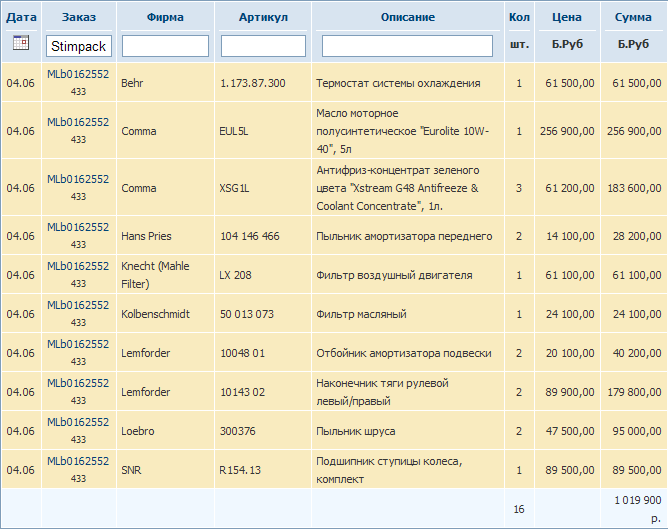668x529 pixels.
Task: Open the calendar date picker icon
Action: coord(21,43)
